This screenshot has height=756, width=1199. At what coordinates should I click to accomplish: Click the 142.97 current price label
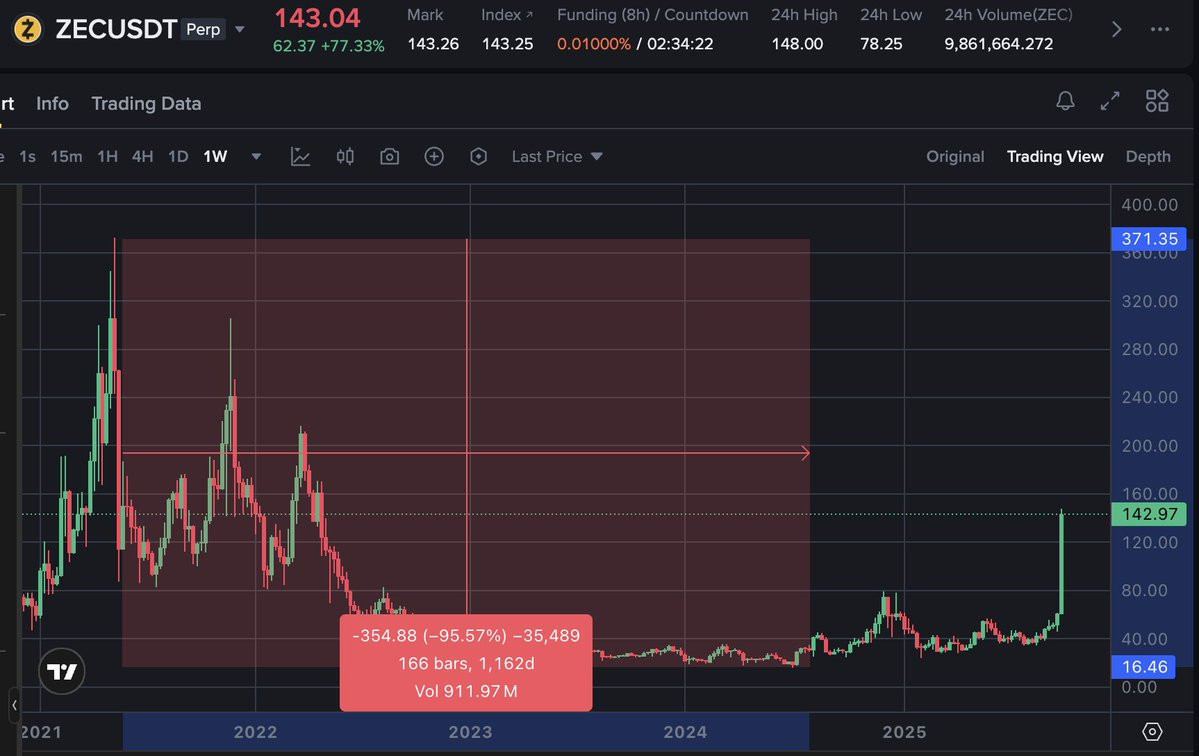pos(1149,514)
